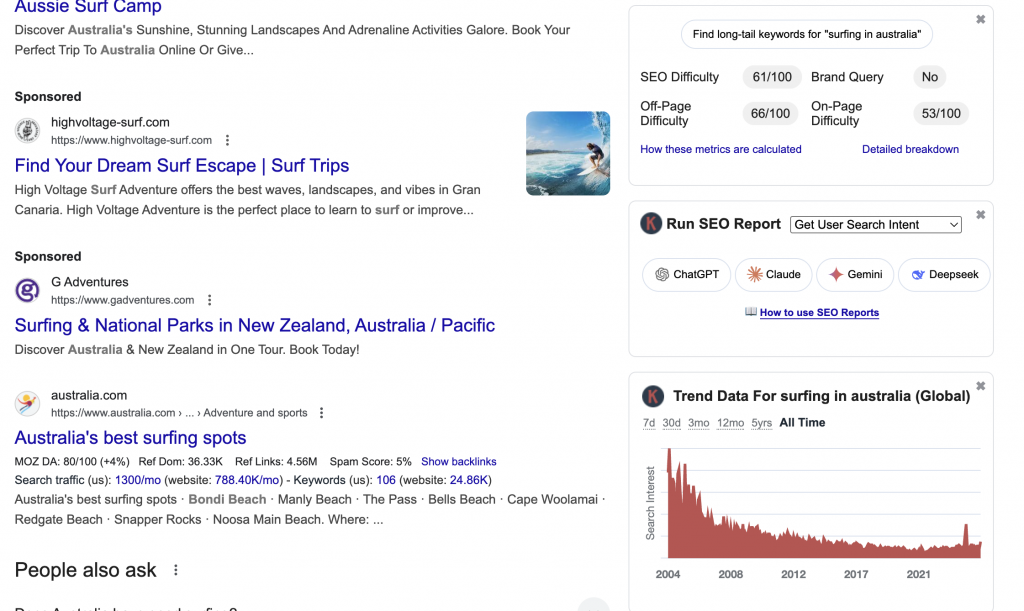Switch trend range to 30d

(x=671, y=423)
